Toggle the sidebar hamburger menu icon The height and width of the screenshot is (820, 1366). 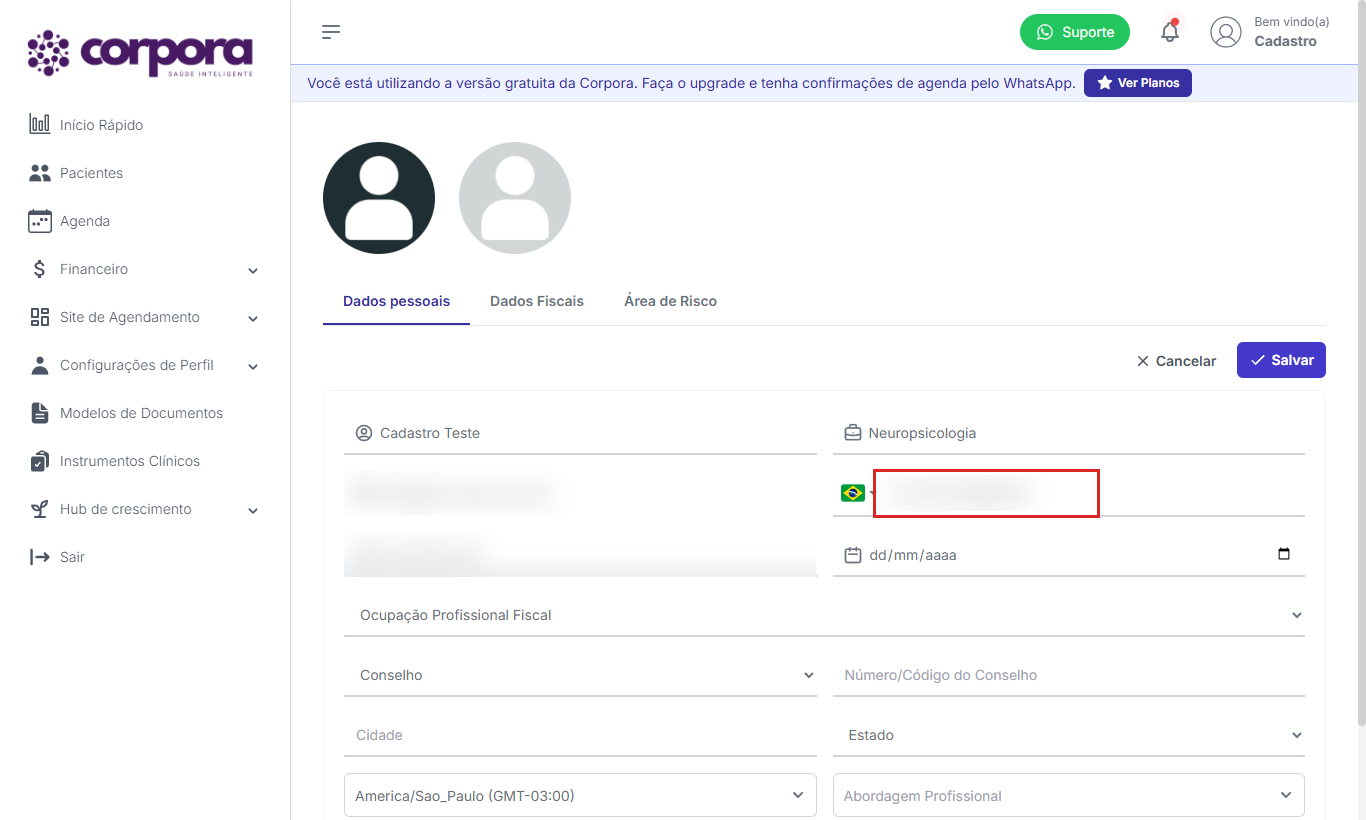point(331,32)
